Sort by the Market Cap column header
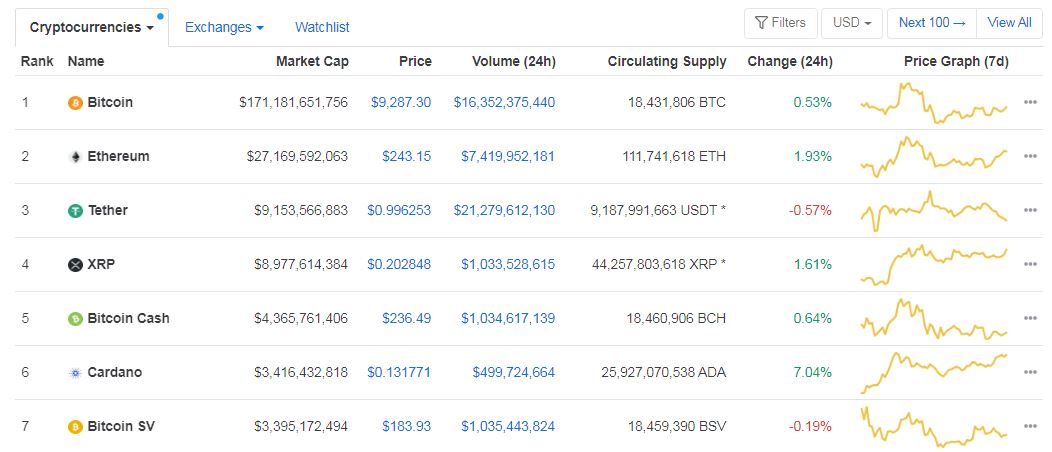 [x=313, y=62]
